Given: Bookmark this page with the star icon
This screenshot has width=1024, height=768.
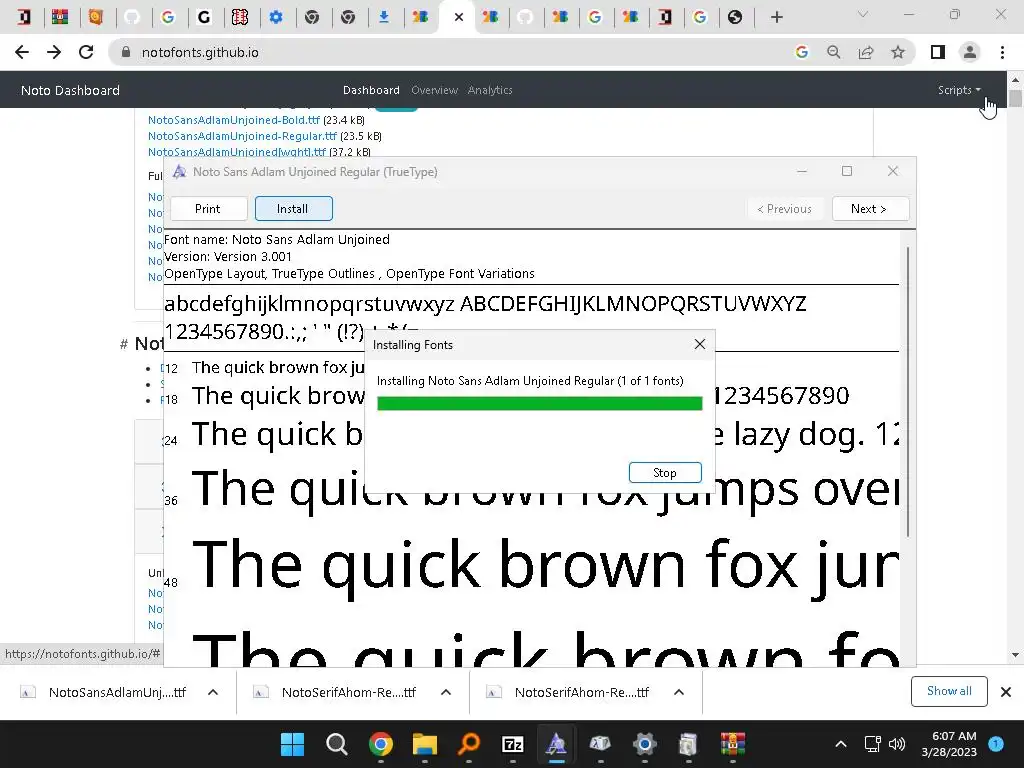Looking at the screenshot, I should [x=898, y=52].
